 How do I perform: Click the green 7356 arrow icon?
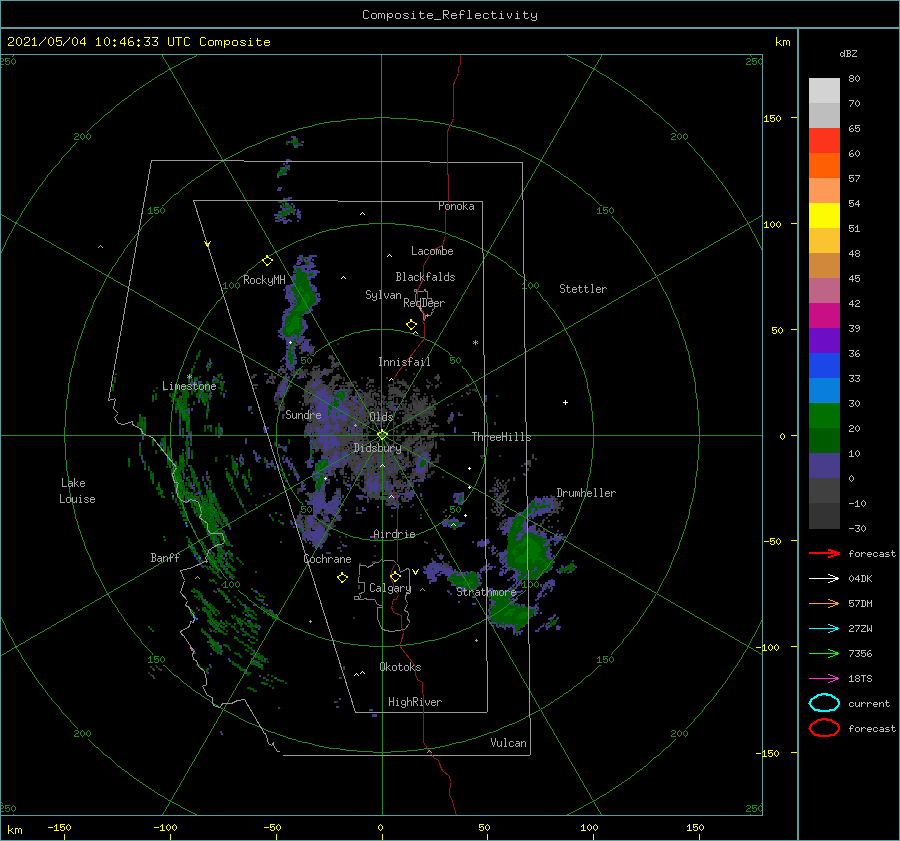(x=824, y=653)
